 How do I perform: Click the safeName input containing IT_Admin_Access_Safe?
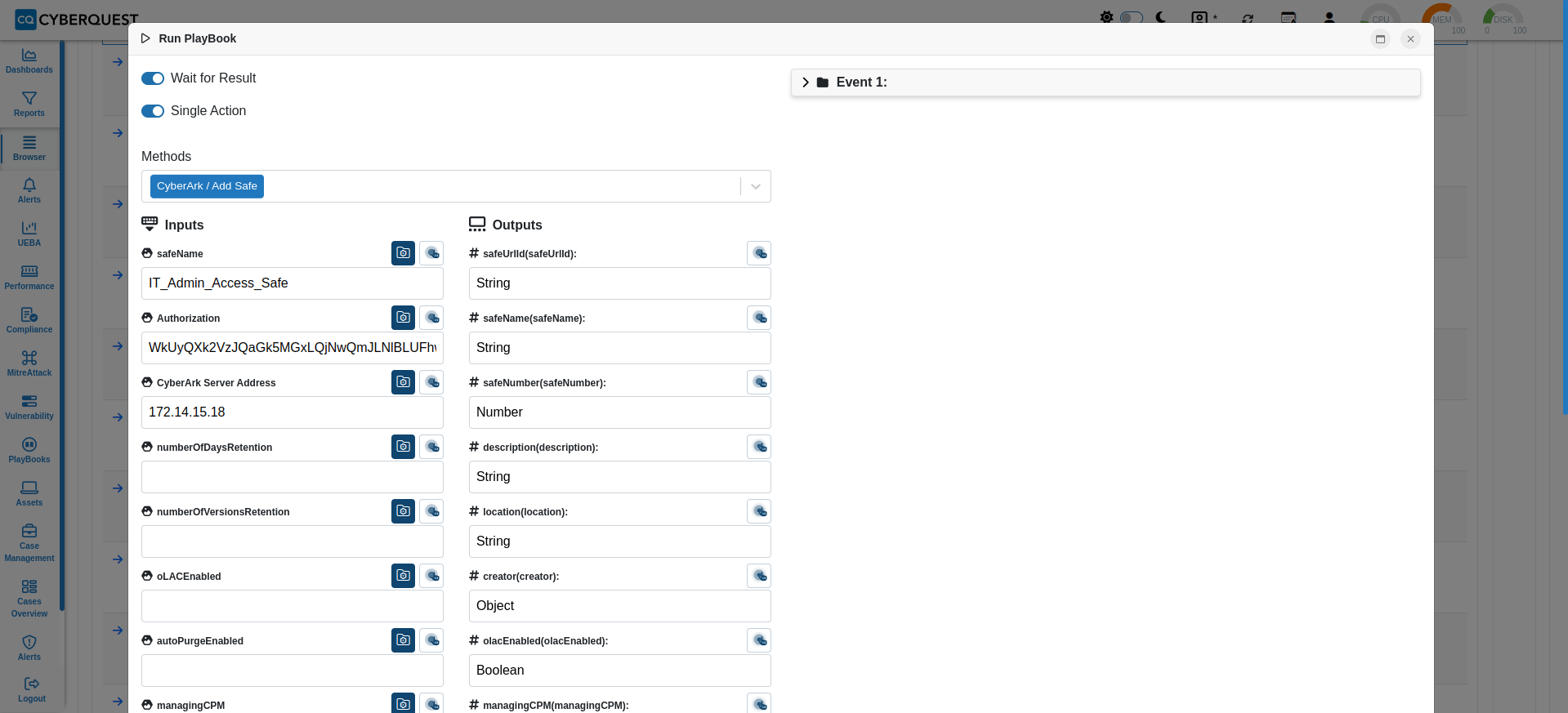tap(293, 283)
